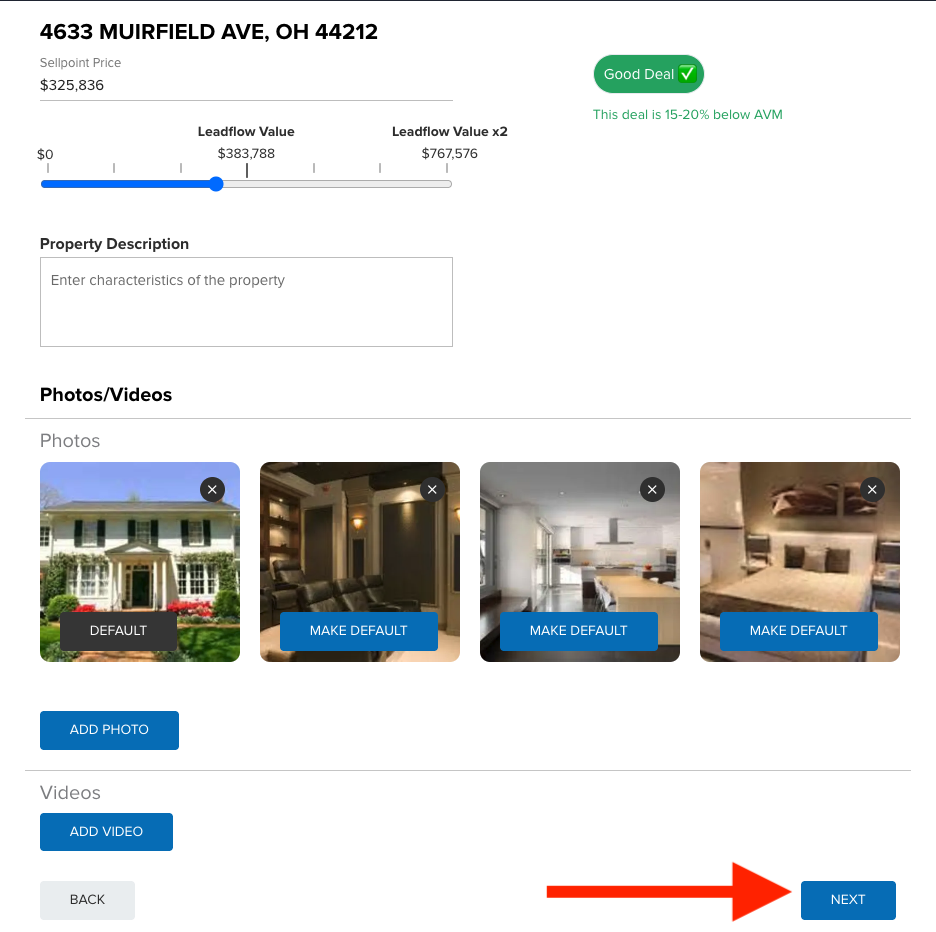Click the ADD PHOTO button

(x=109, y=730)
